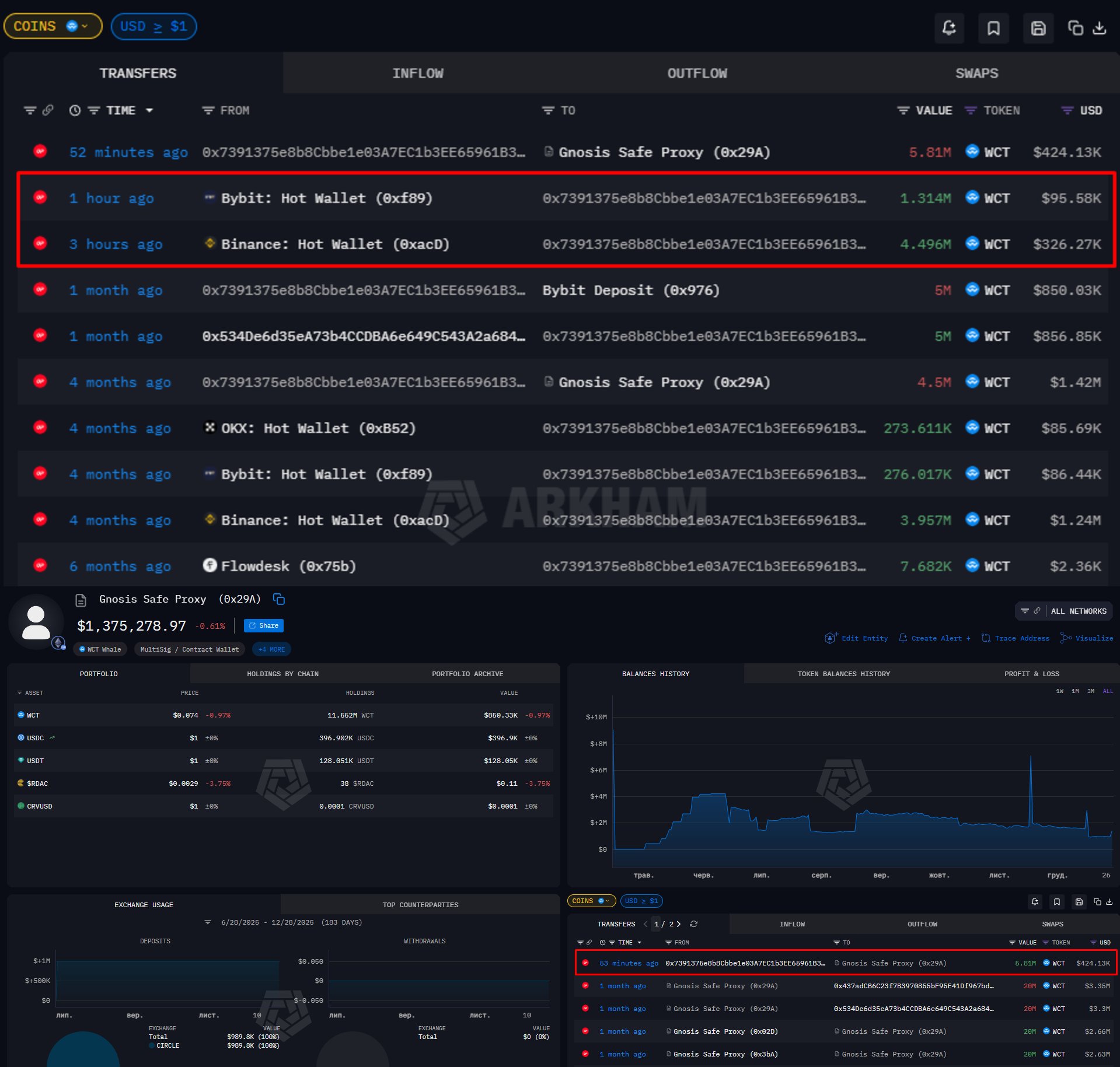Image resolution: width=1120 pixels, height=1067 pixels.
Task: Click the Flowdesk logo in the transfers list
Action: coord(210,565)
